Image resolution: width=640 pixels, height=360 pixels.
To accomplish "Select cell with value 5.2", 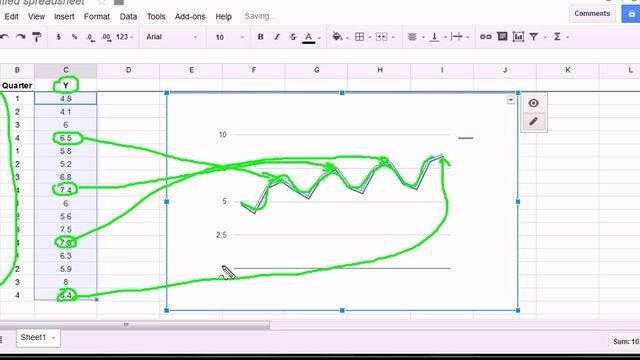I will point(66,164).
